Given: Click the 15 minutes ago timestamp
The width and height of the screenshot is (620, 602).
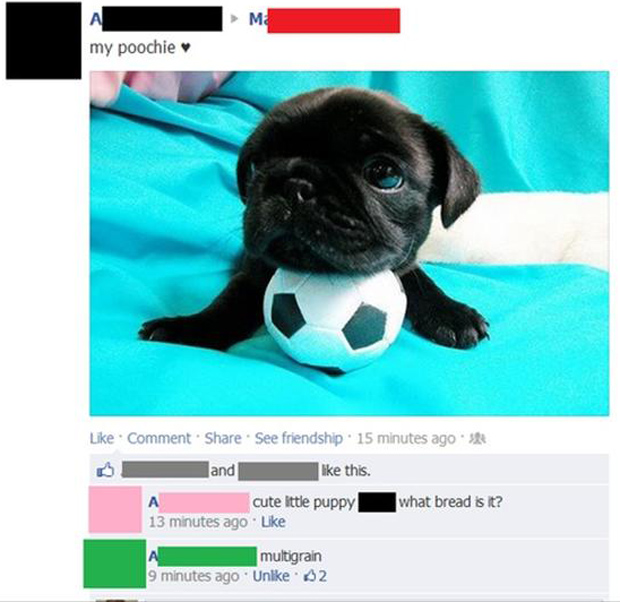Looking at the screenshot, I should 406,438.
